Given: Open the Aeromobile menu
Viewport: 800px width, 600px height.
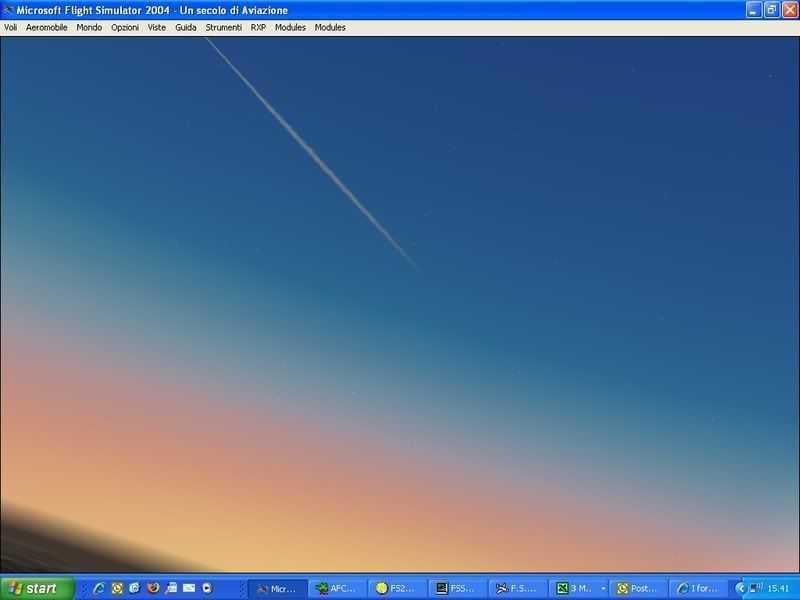Looking at the screenshot, I should [46, 28].
